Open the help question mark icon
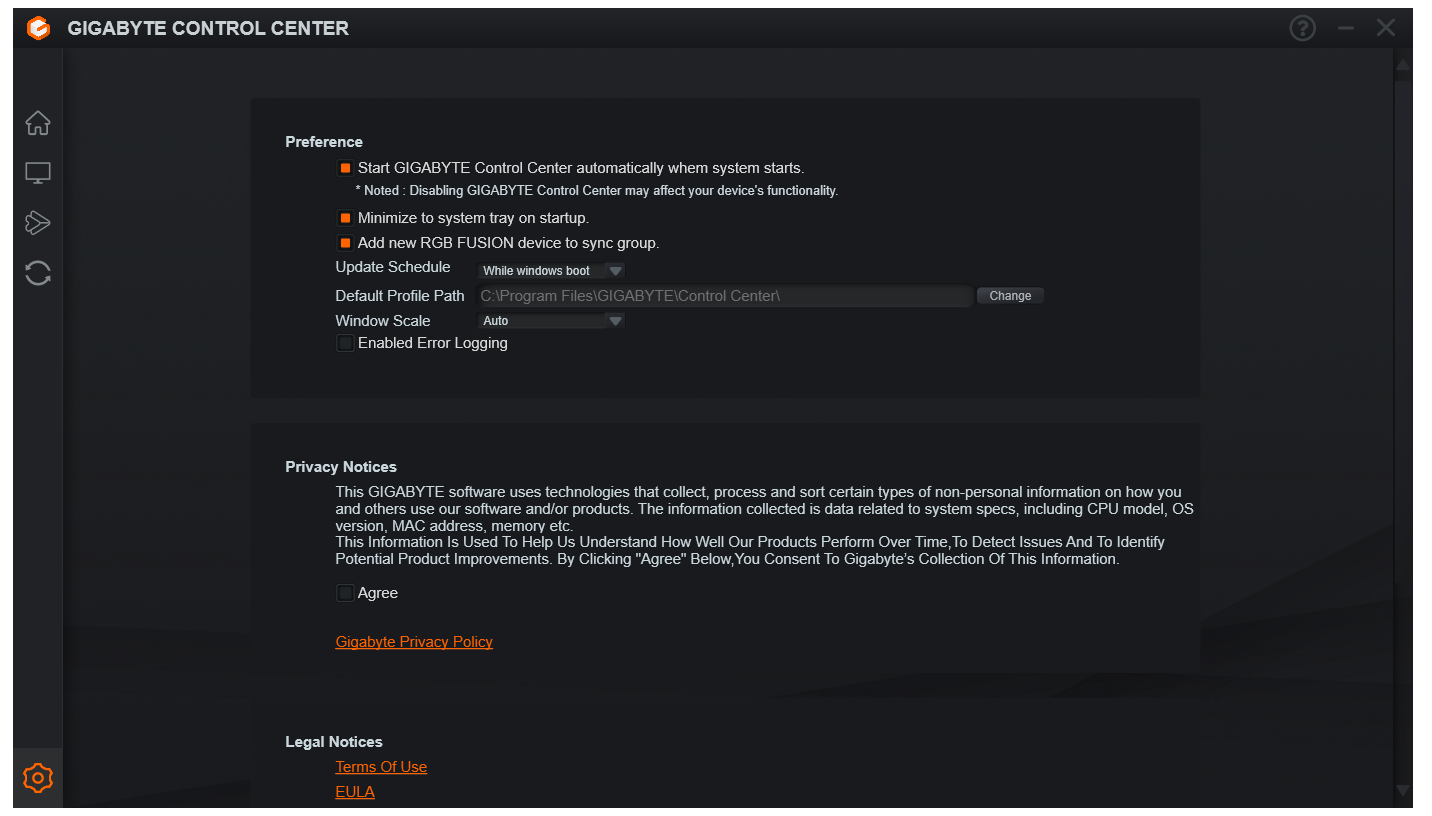This screenshot has height=816, width=1432. click(1302, 28)
